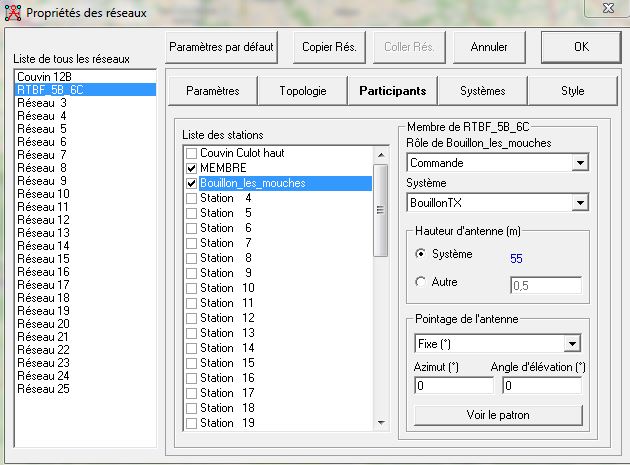
Task: Uncheck the Bouillon_les_mouches station checkbox
Action: [191, 183]
